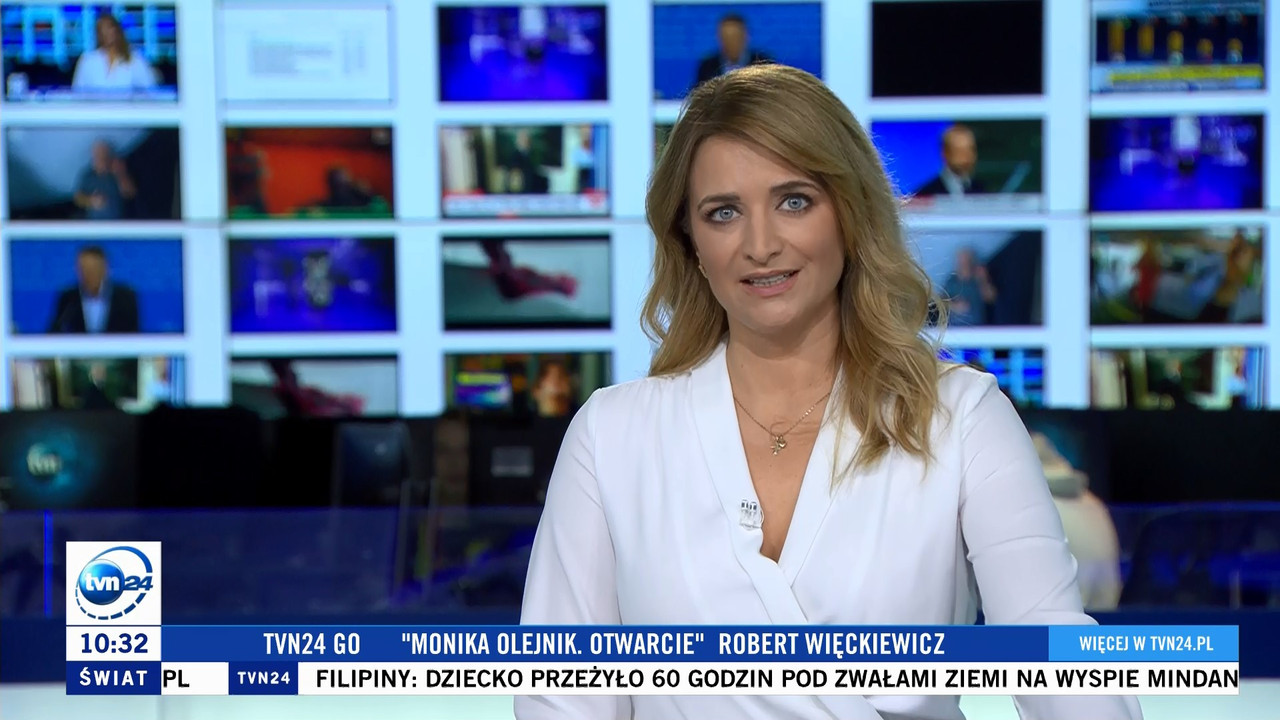Click the "MONIKA OLEJNIK. OTWARCIE" title text
Image resolution: width=1280 pixels, height=720 pixels.
coord(553,643)
